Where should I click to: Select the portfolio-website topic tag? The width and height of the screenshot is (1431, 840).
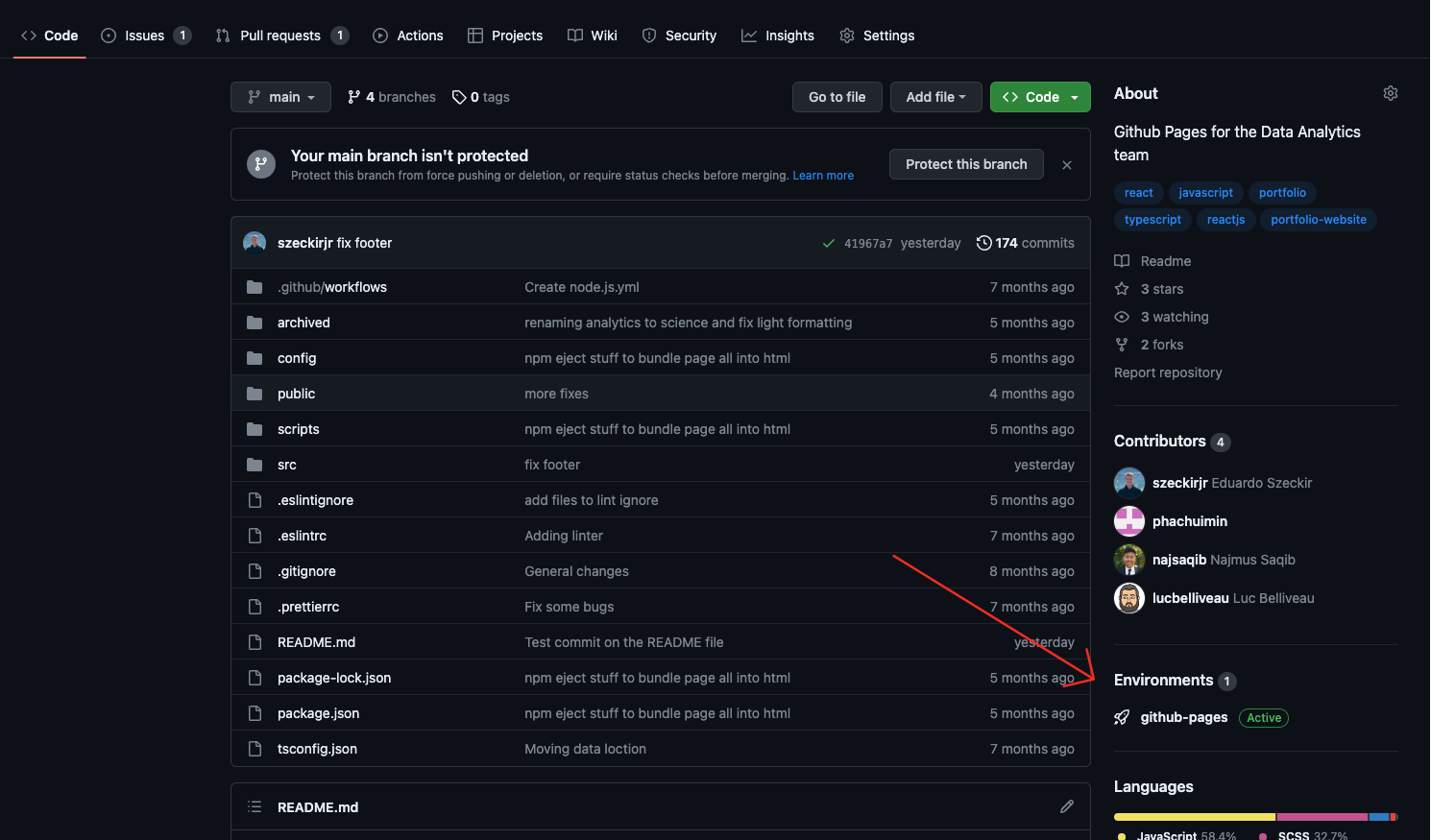(x=1319, y=220)
